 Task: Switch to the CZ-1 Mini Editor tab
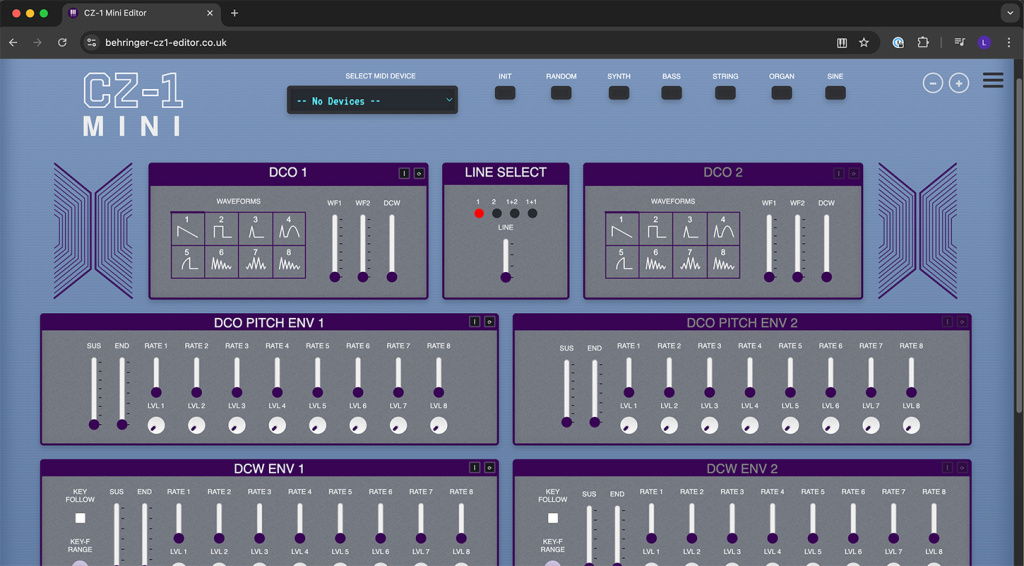point(141,13)
